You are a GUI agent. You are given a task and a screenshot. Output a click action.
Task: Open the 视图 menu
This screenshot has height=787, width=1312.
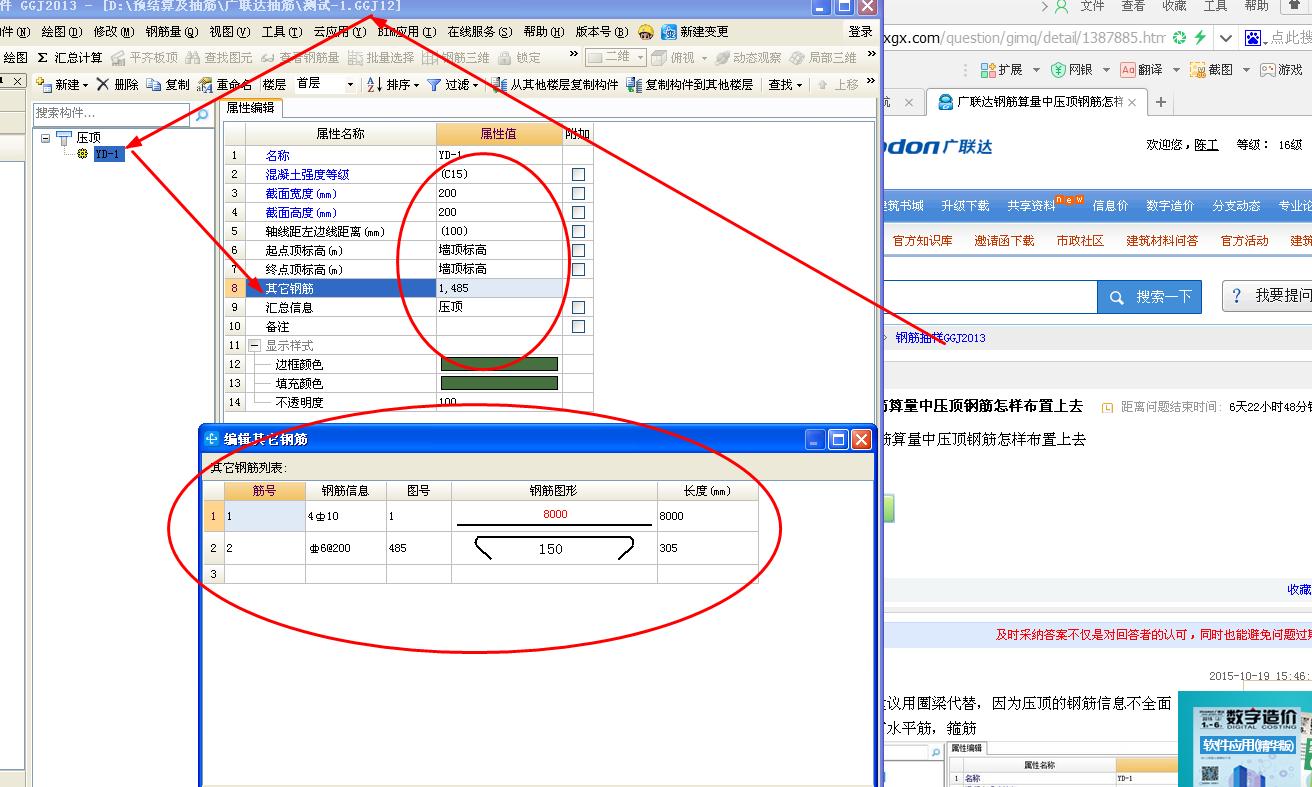[228, 32]
